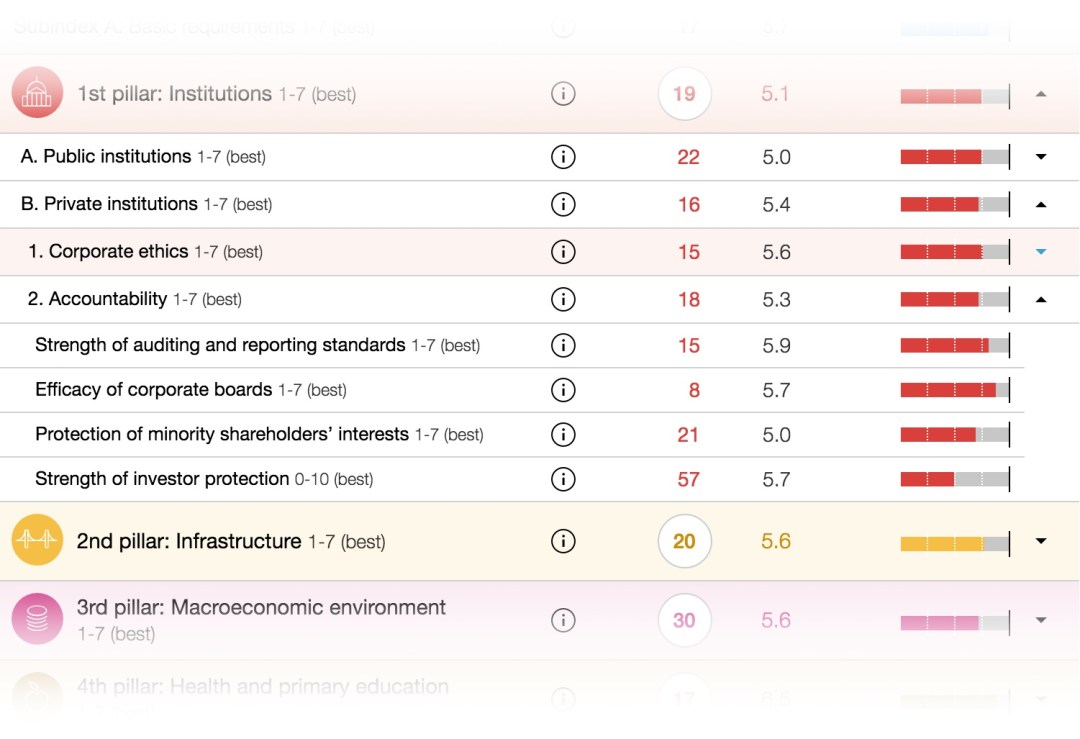Click the 1st pillar Institutions building icon

[x=37, y=94]
